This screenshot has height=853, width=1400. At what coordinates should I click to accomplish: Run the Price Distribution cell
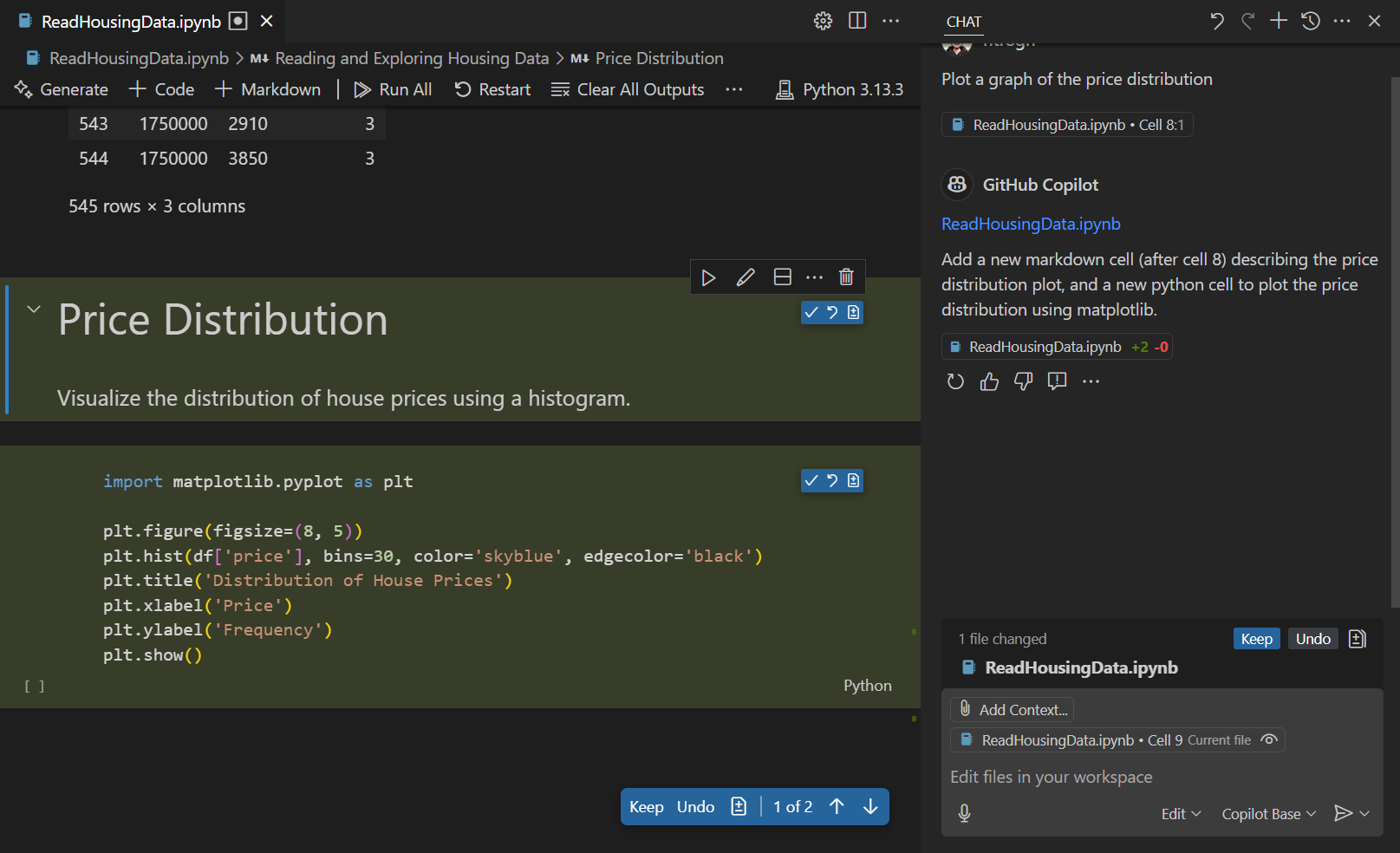(708, 277)
